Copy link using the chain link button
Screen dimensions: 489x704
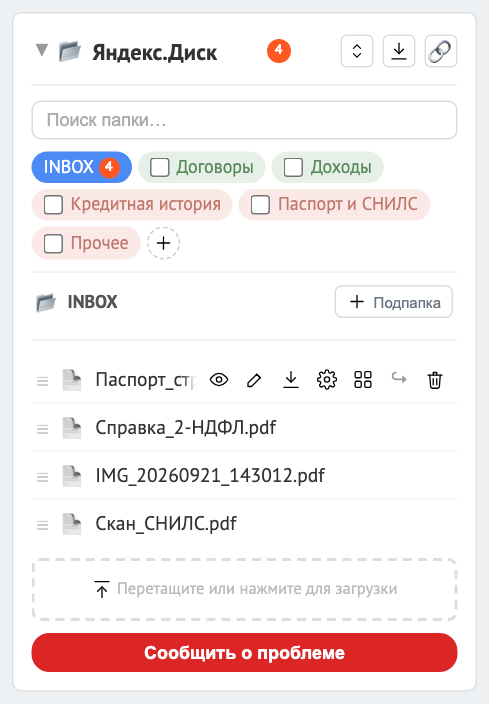click(441, 51)
